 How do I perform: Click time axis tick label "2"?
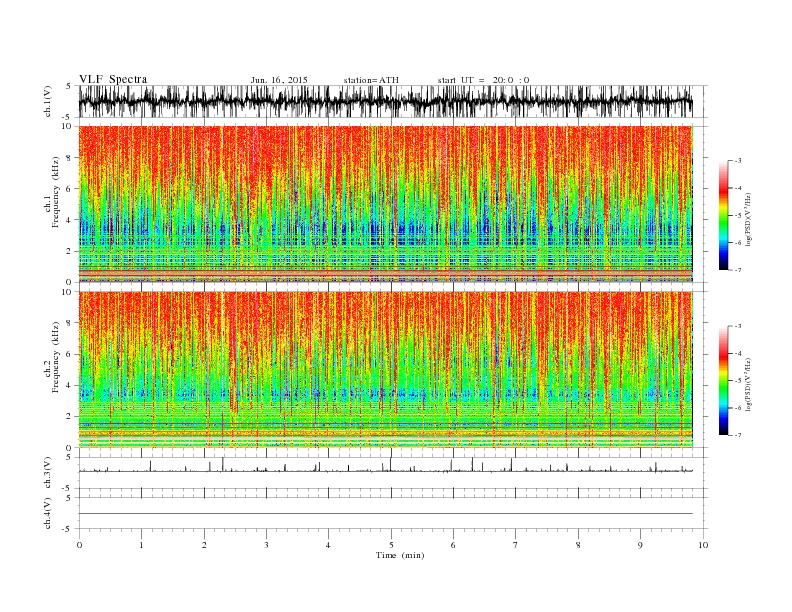204,545
